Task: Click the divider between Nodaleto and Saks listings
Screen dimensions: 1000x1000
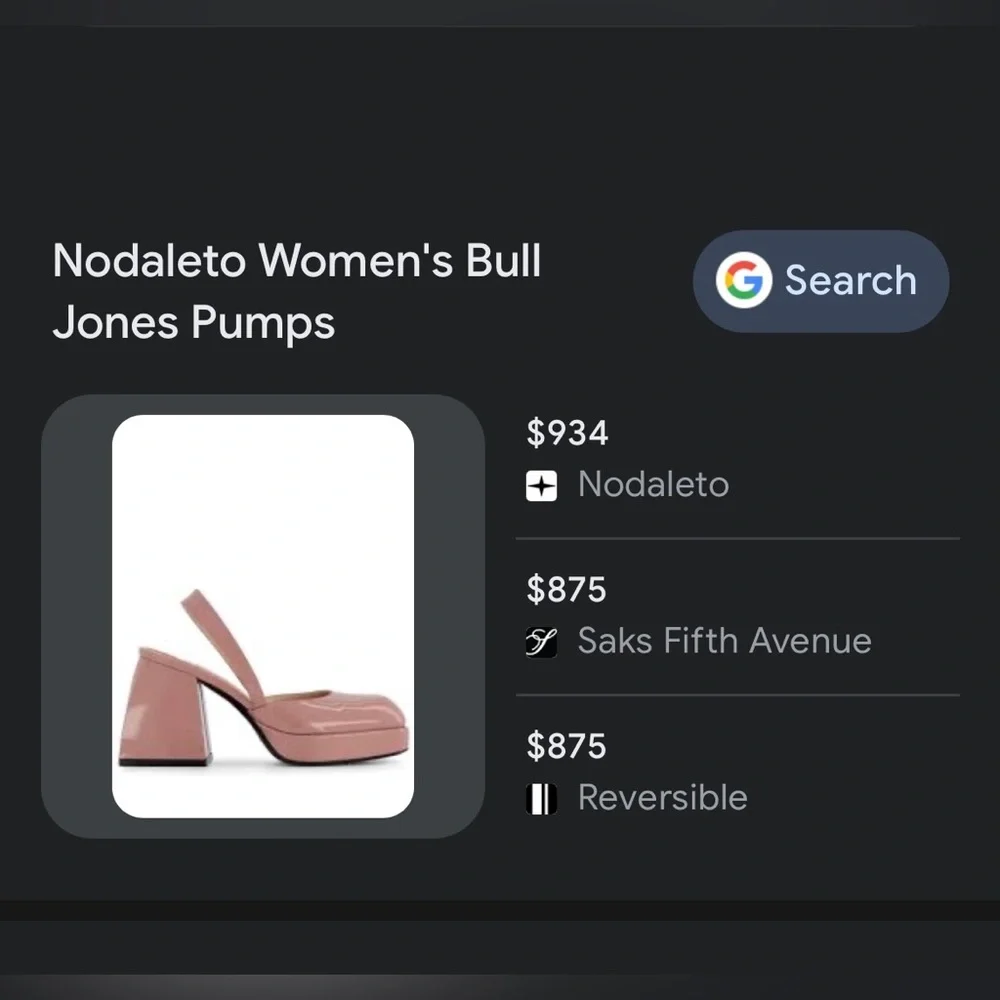Action: [x=738, y=539]
